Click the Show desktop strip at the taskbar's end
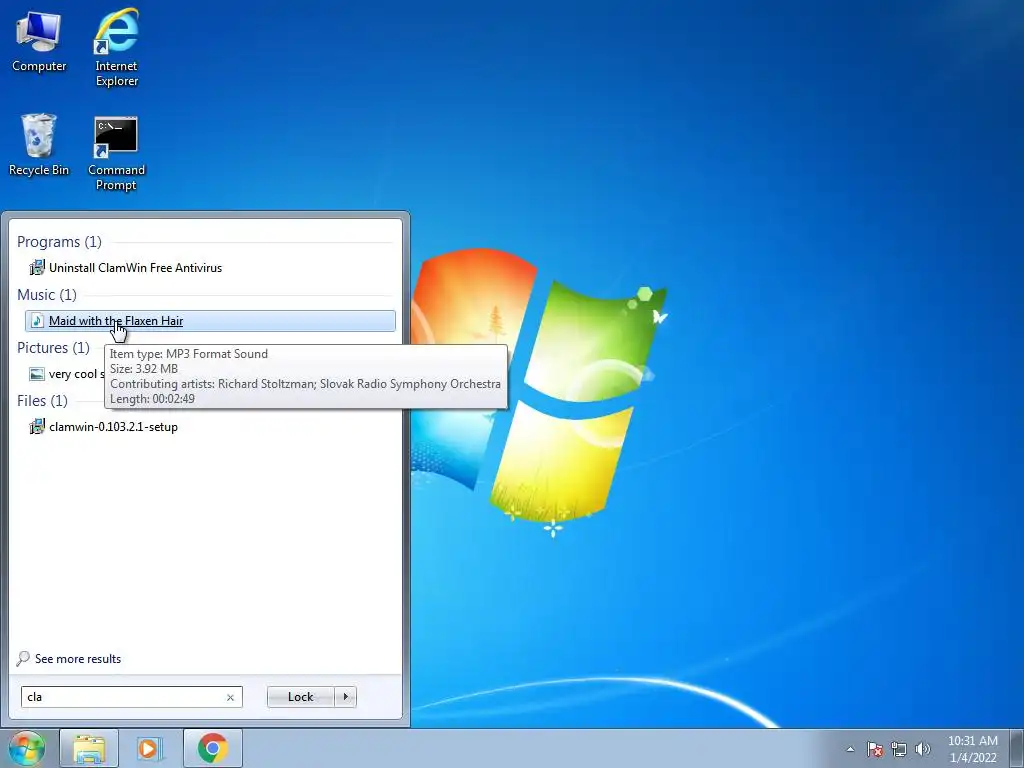The height and width of the screenshot is (768, 1024). [1017, 748]
